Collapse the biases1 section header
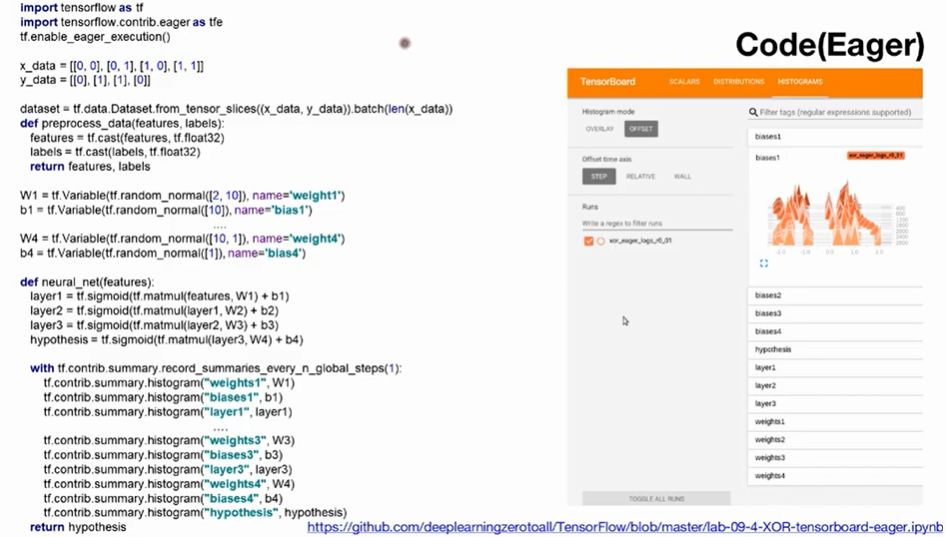The image size is (946, 537). (x=835, y=136)
